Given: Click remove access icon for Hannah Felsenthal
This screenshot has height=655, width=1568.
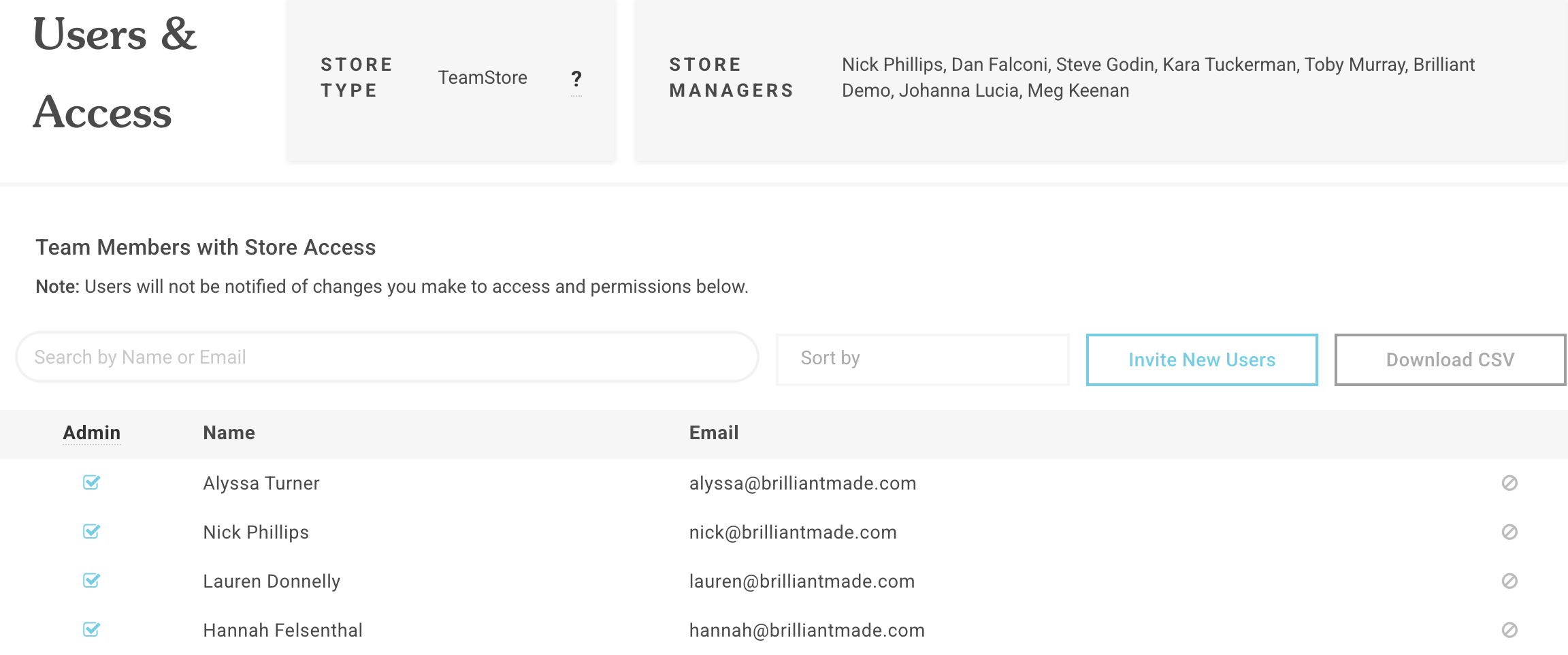Looking at the screenshot, I should tap(1509, 630).
